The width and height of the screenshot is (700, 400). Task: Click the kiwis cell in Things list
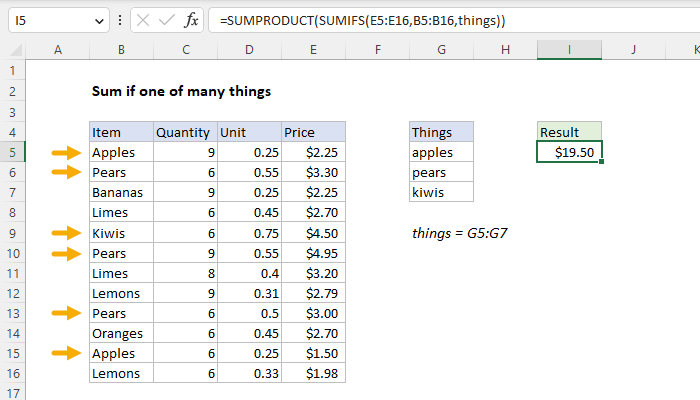coord(441,193)
